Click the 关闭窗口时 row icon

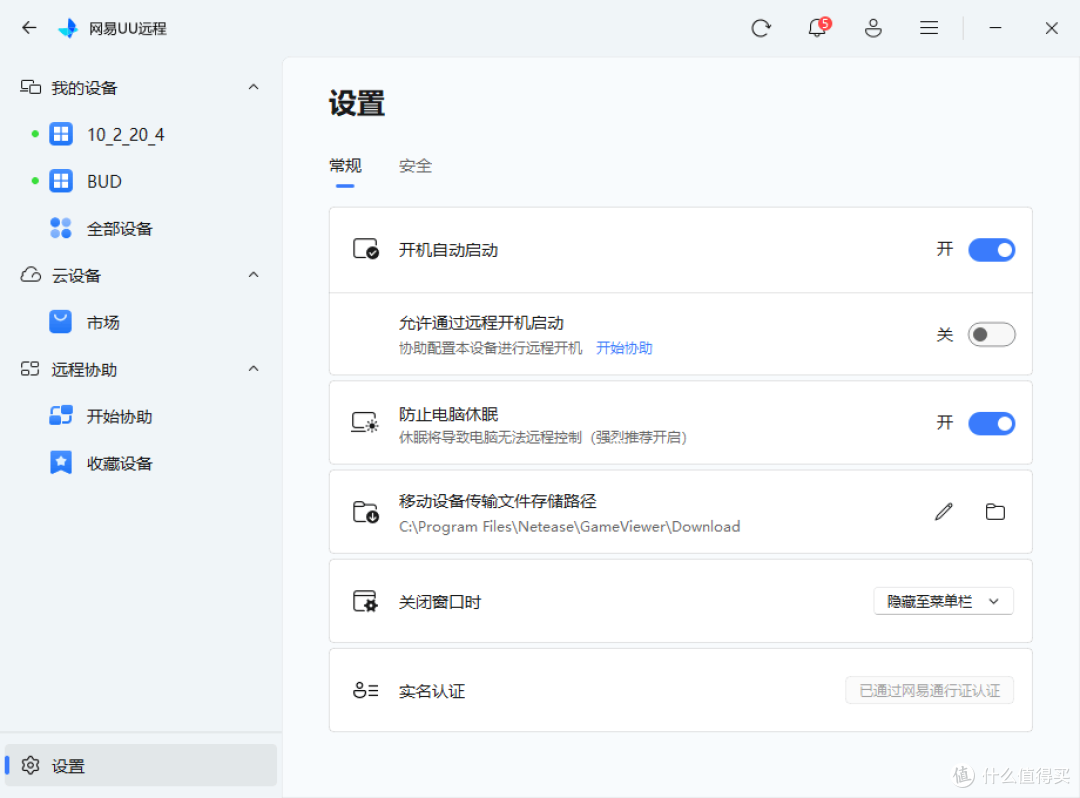365,601
